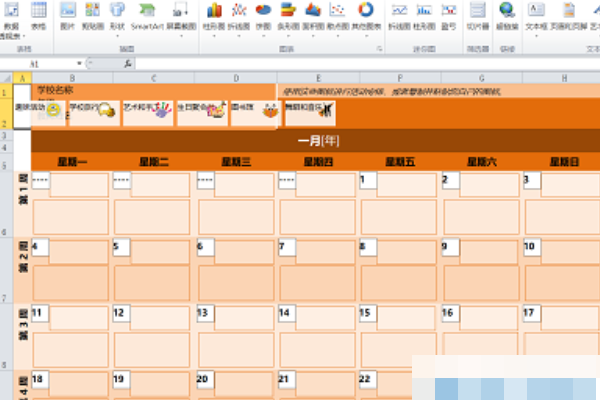Screen dimensions: 600x400
Task: Click the Library book legend icon
Action: click(x=271, y=111)
